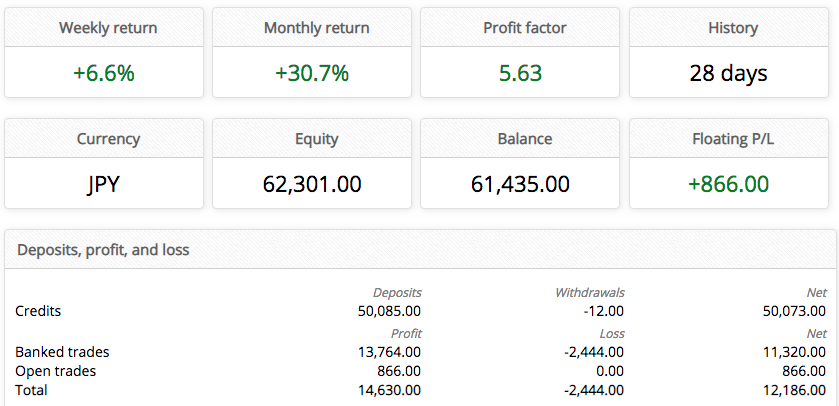Select the Monthly return card header
839x406 pixels.
click(316, 28)
